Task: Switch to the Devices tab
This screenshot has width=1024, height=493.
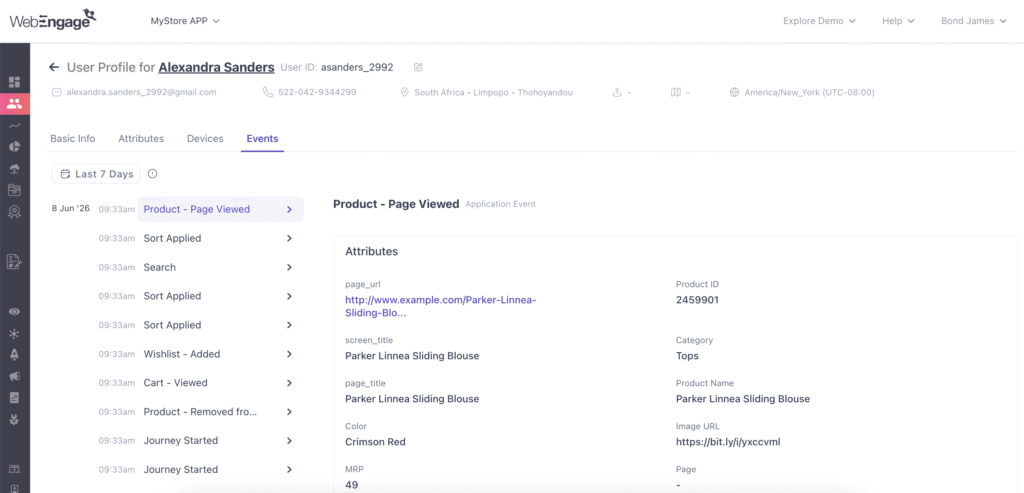Action: (x=205, y=138)
